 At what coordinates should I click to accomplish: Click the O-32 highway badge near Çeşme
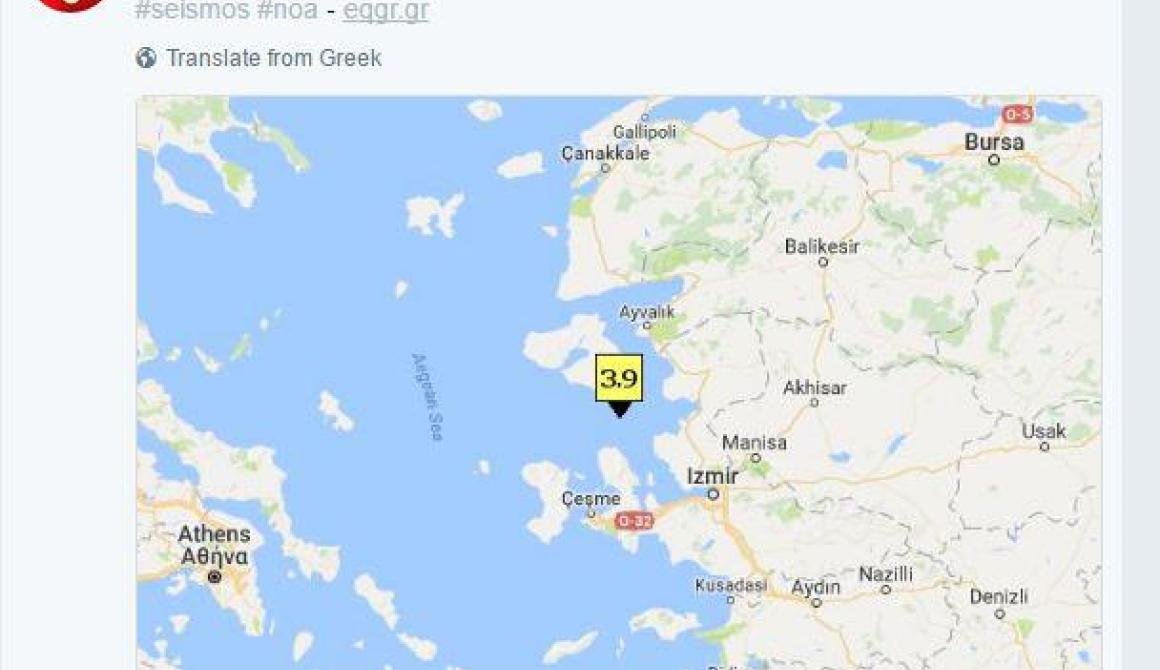tap(634, 521)
